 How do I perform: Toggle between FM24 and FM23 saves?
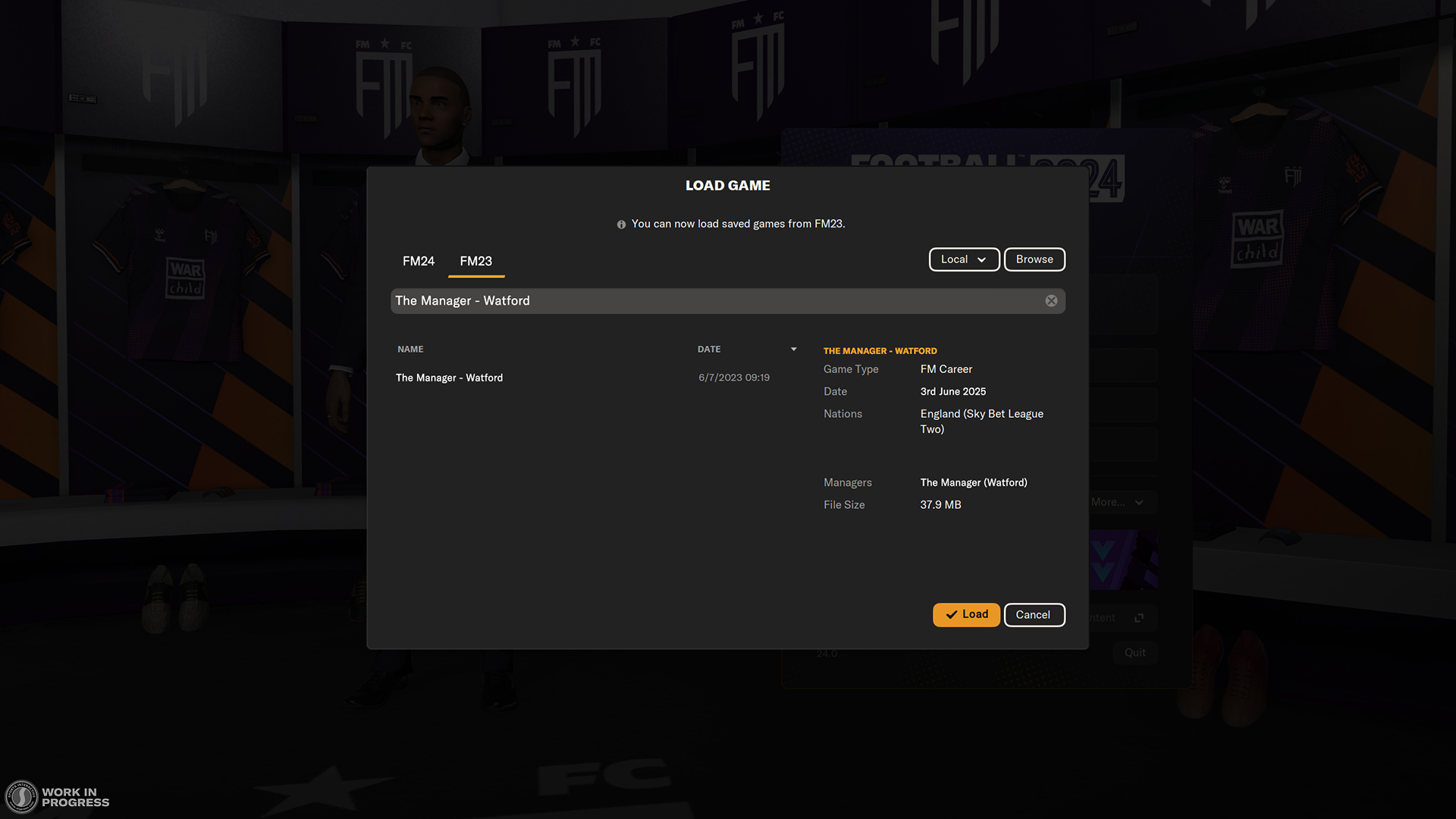click(x=418, y=261)
